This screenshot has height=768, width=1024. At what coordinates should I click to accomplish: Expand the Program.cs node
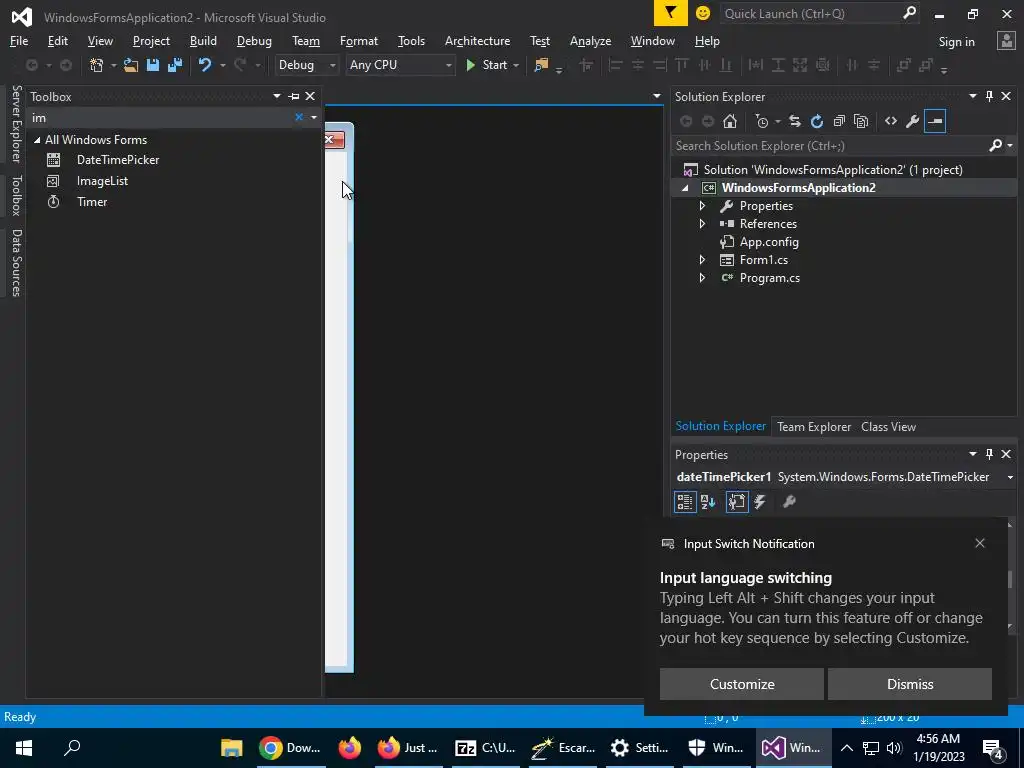click(703, 278)
